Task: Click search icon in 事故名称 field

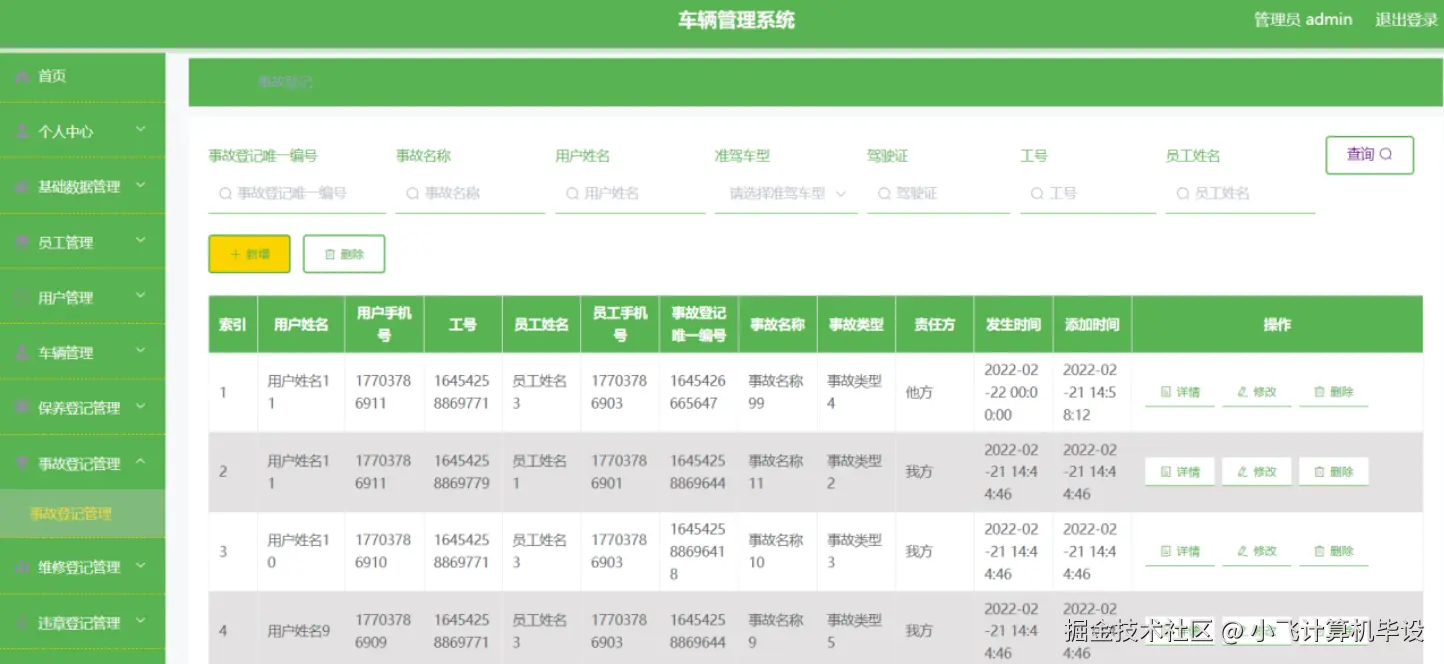Action: 412,193
